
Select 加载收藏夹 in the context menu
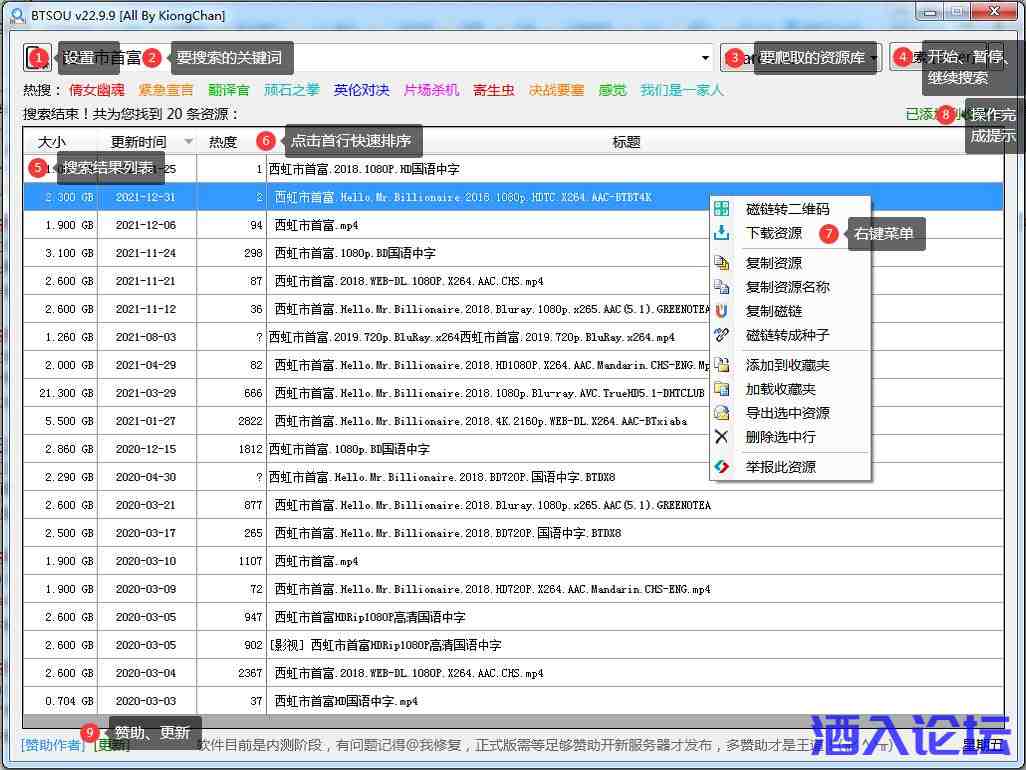point(780,389)
